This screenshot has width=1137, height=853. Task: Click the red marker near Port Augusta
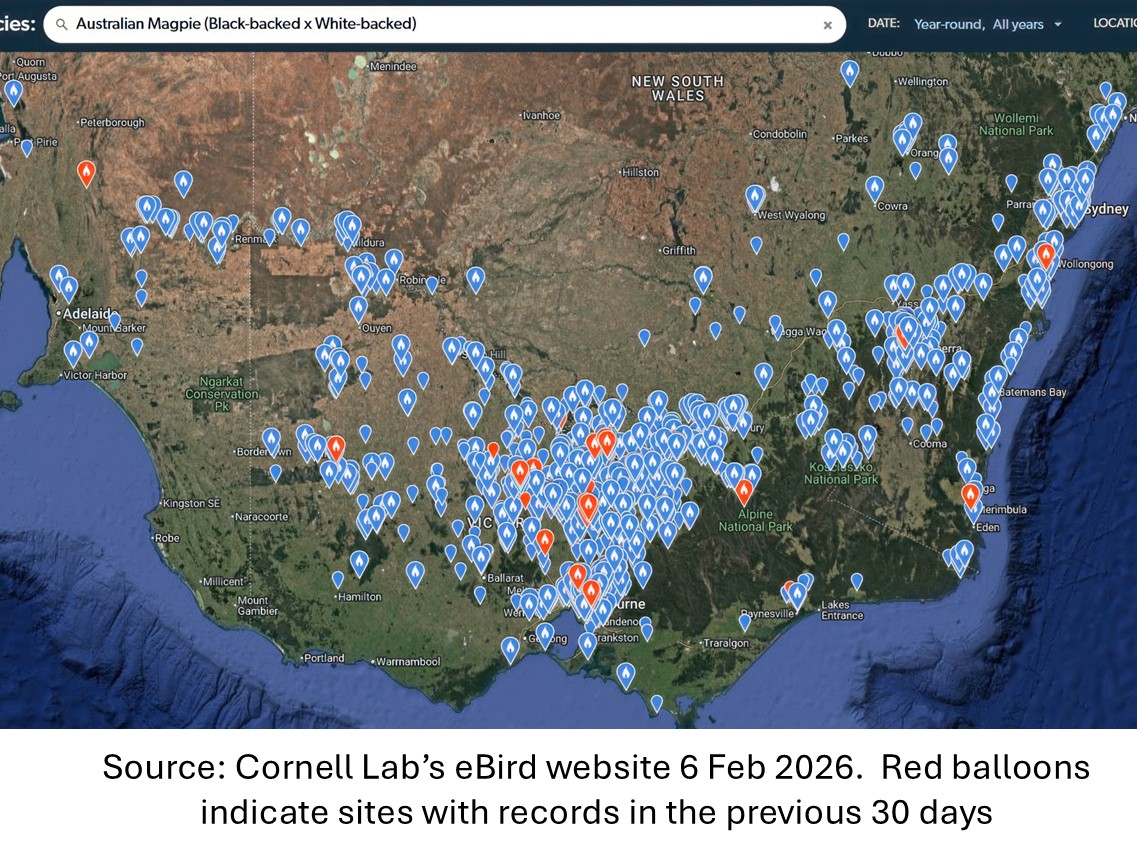click(x=86, y=173)
